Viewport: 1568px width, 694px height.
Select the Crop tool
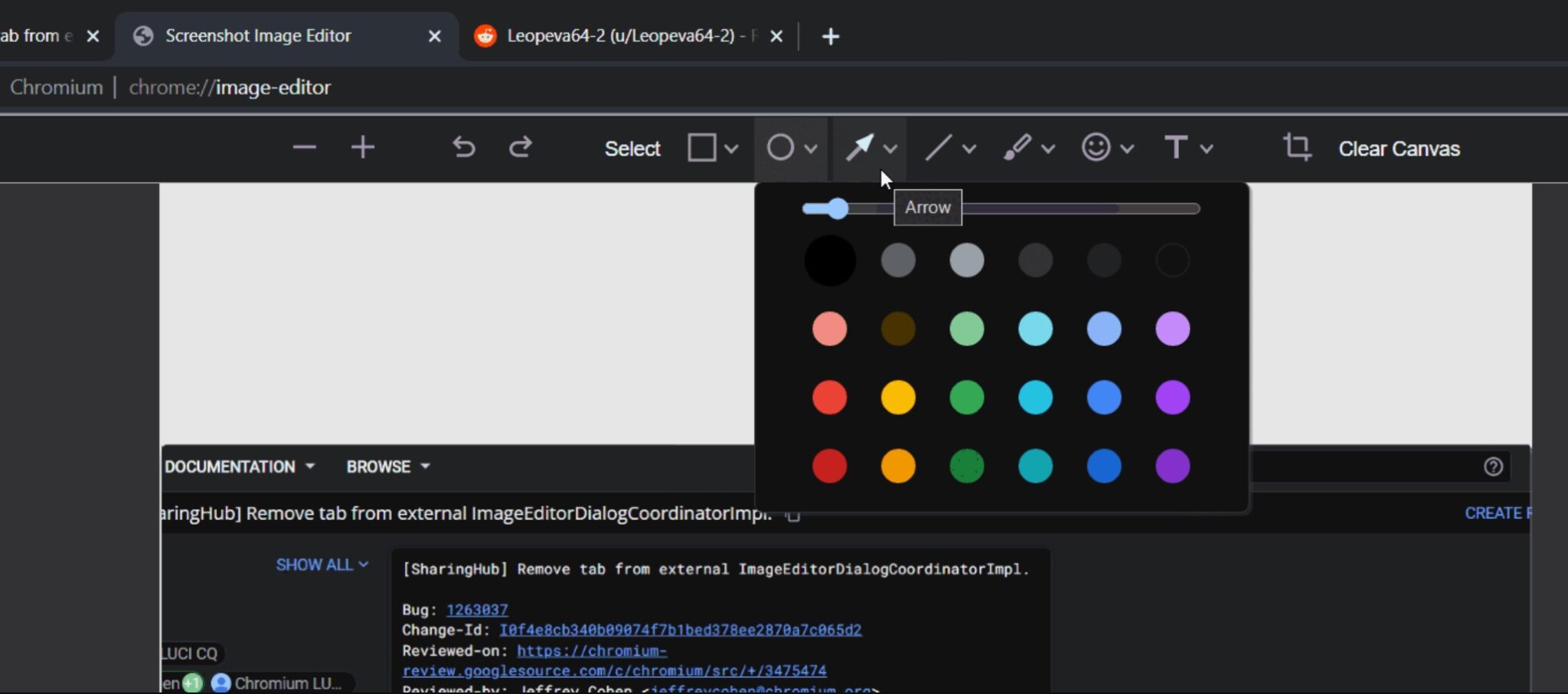tap(1297, 148)
